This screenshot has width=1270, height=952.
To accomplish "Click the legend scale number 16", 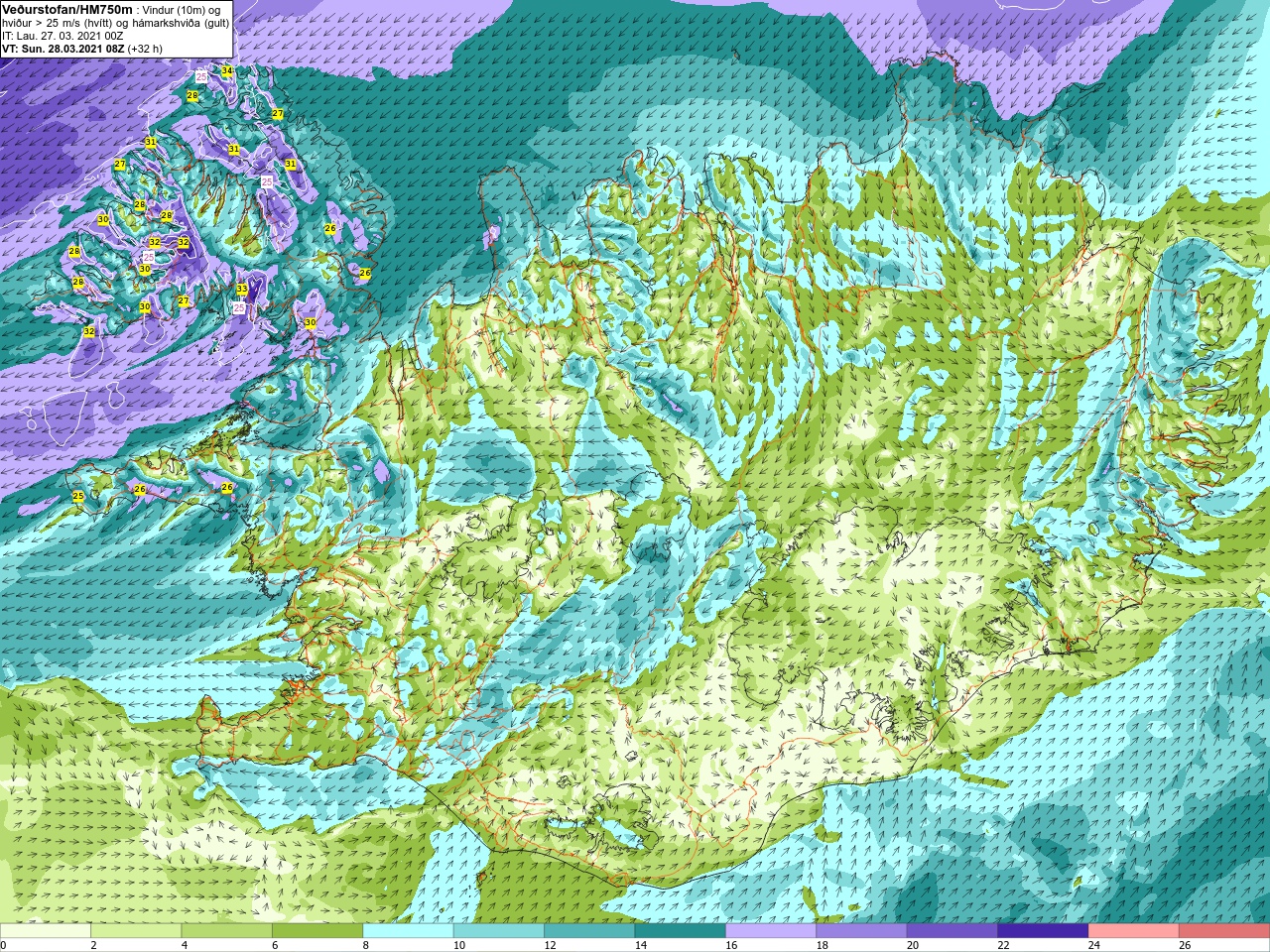I will click(x=731, y=946).
